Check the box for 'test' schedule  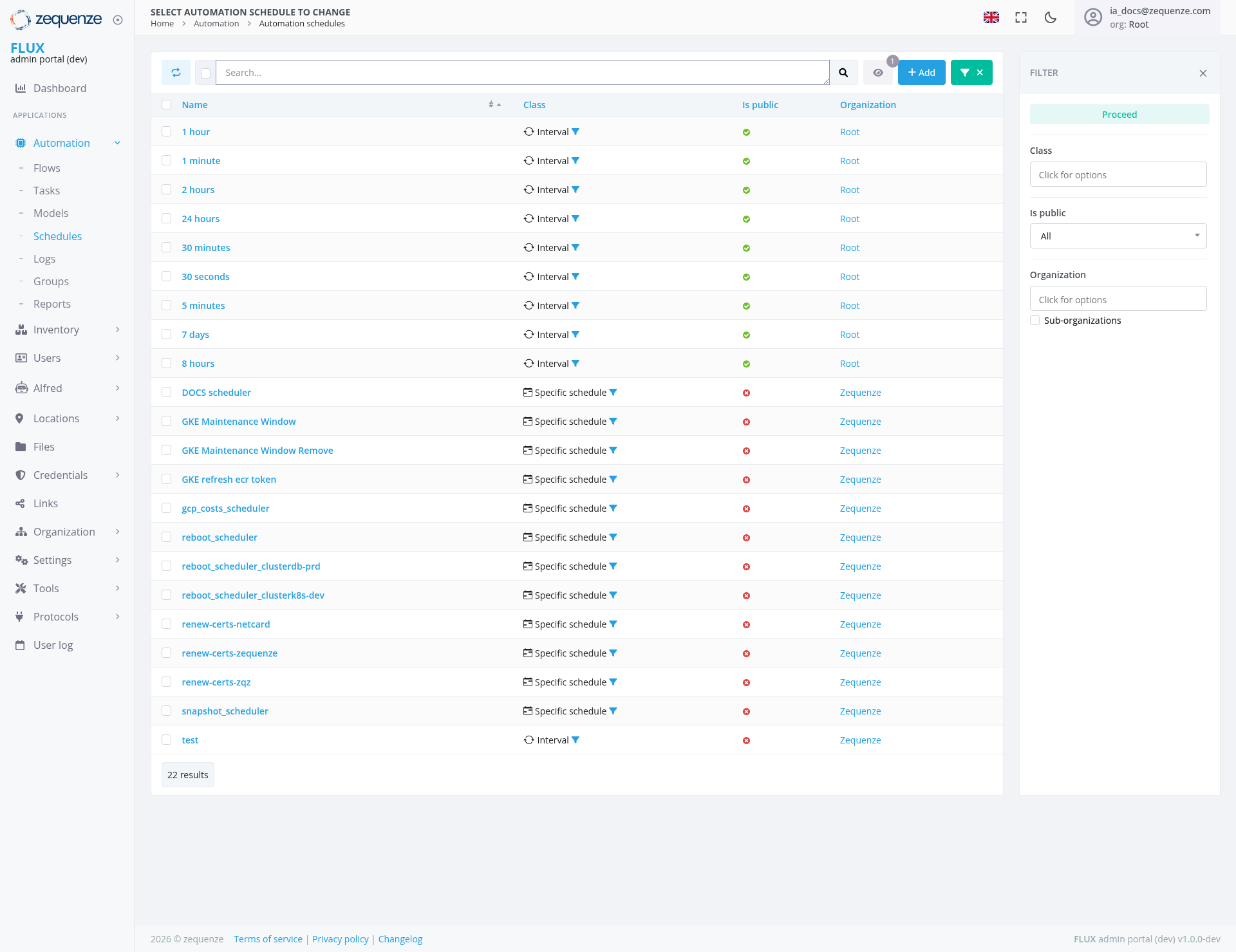point(167,740)
